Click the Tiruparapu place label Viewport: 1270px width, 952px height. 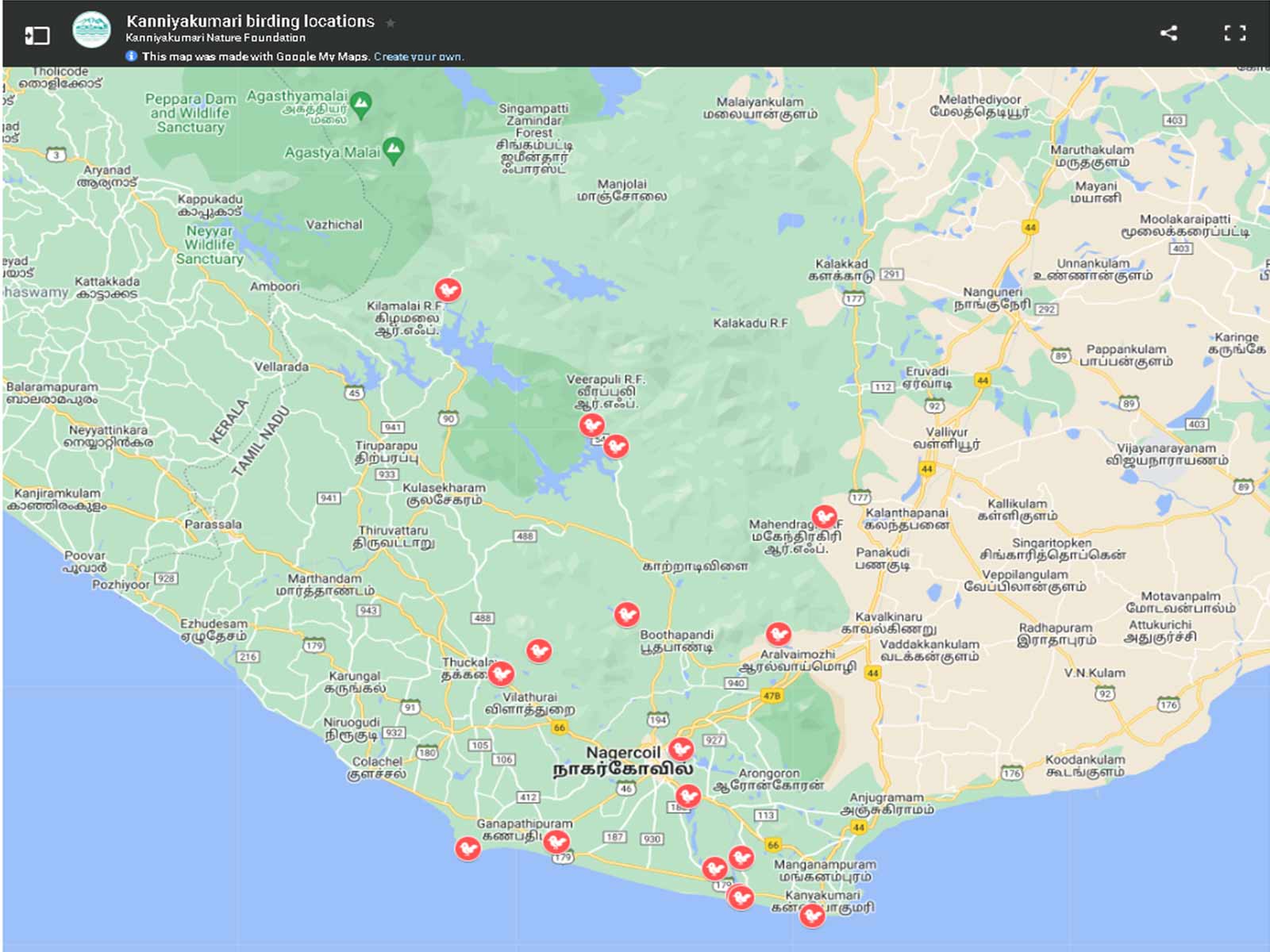pos(386,451)
